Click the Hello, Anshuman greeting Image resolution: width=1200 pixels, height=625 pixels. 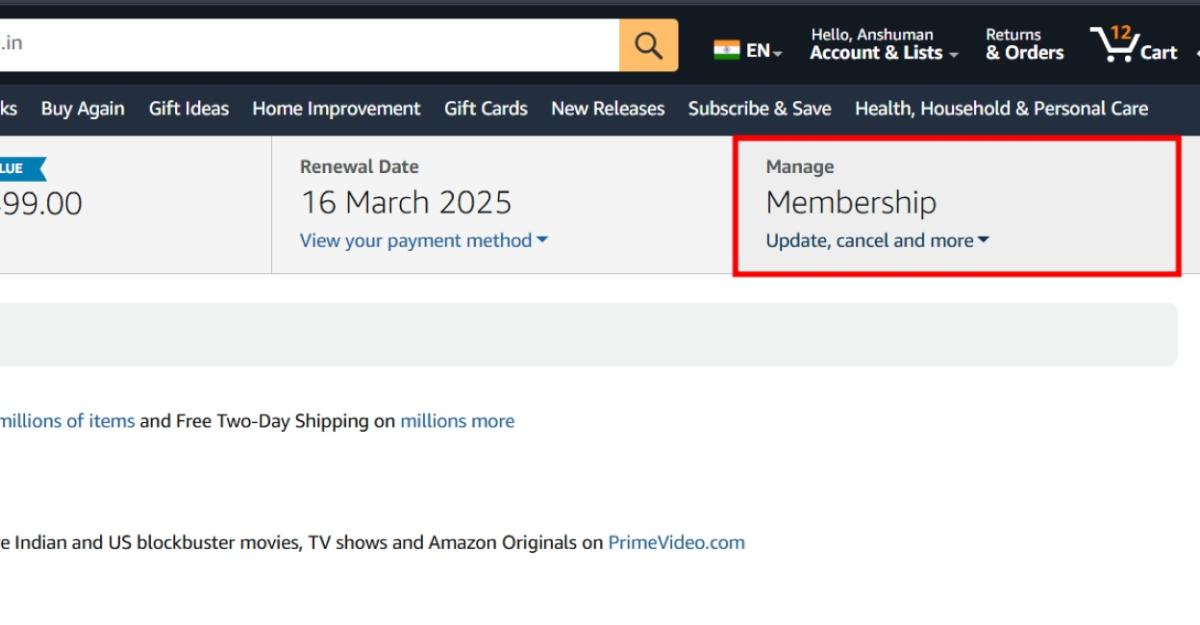coord(872,33)
